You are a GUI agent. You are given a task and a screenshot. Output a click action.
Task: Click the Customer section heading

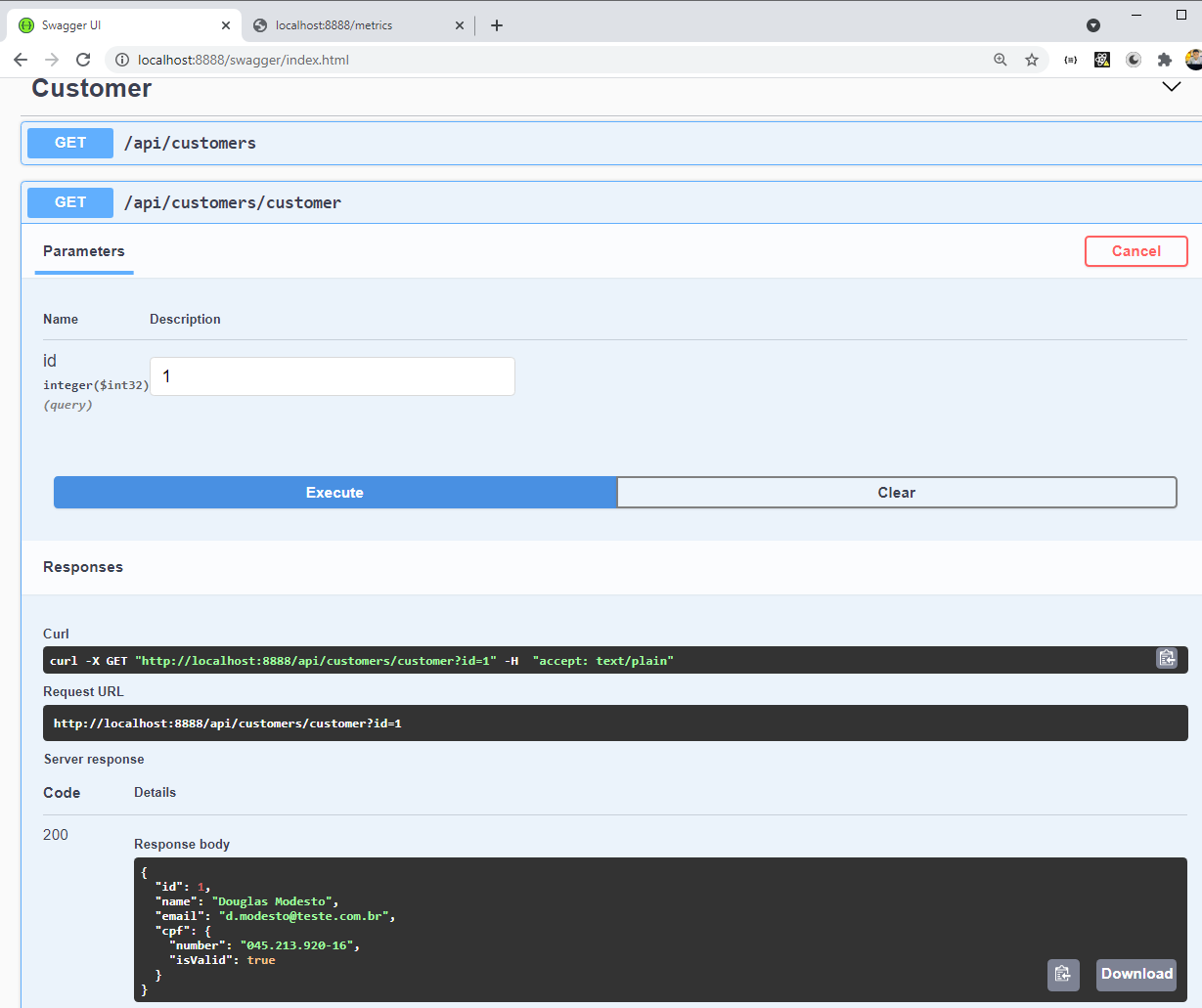click(92, 88)
